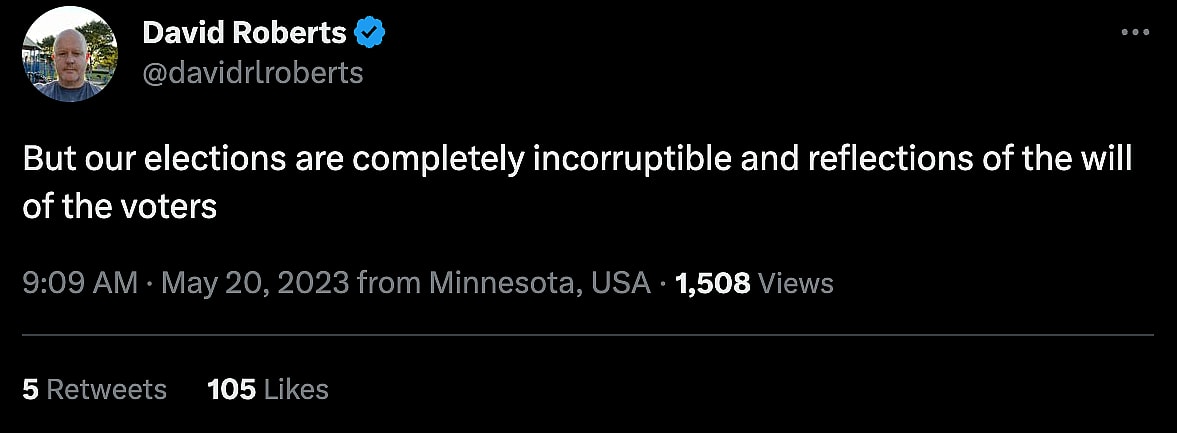Open the three-dot more options menu
This screenshot has height=433, width=1177.
click(1135, 33)
